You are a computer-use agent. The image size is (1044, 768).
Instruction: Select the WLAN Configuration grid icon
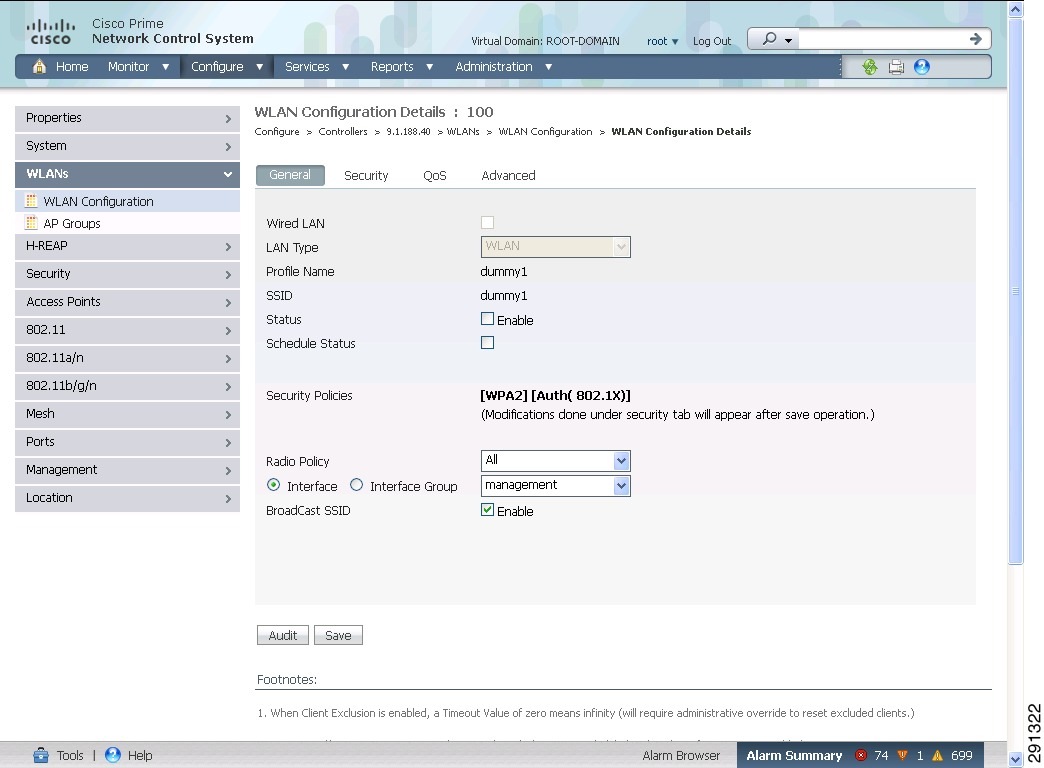(x=31, y=200)
